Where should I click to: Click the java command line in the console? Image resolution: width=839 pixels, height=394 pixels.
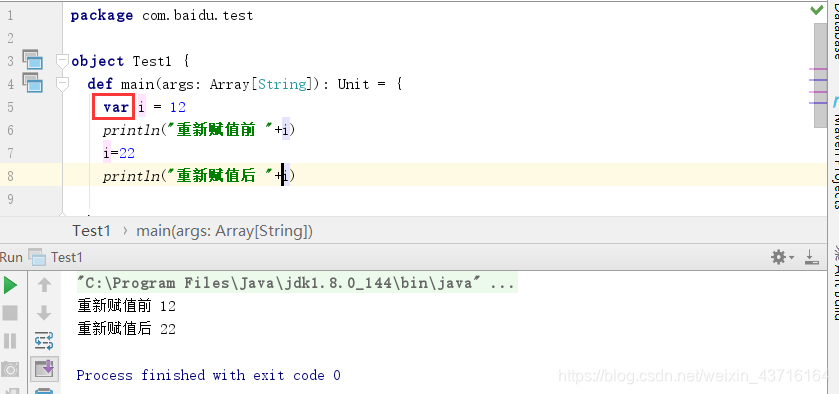[296, 283]
